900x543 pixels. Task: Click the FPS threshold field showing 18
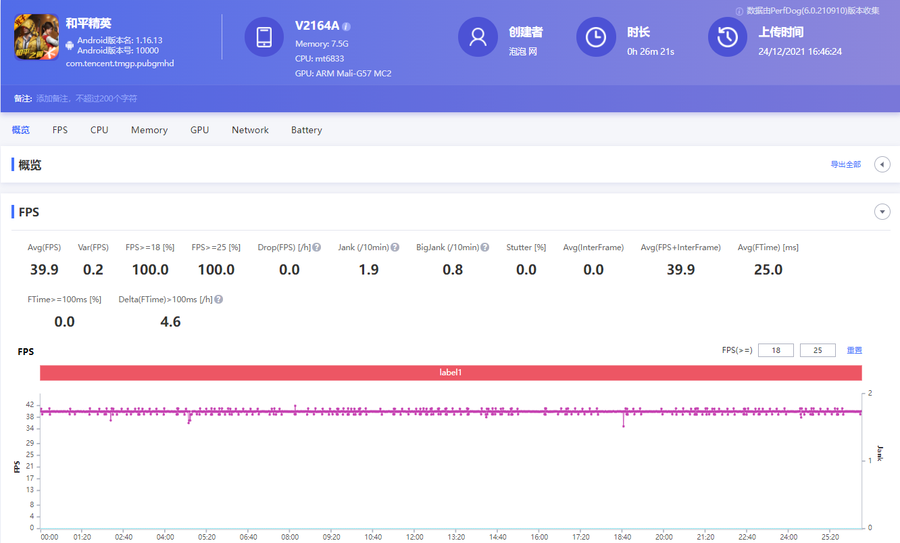tap(775, 351)
